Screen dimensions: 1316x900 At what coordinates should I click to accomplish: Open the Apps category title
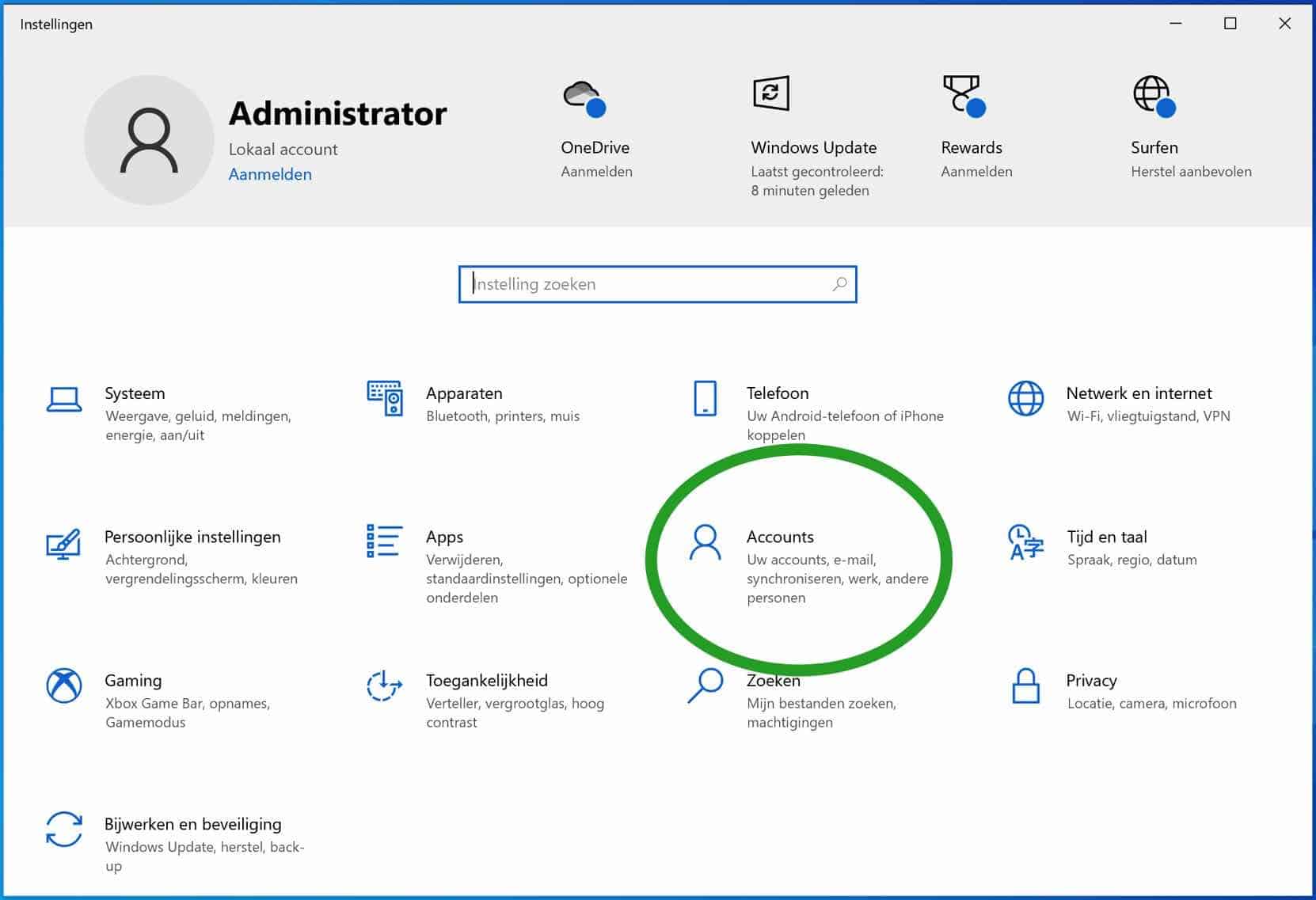(444, 537)
